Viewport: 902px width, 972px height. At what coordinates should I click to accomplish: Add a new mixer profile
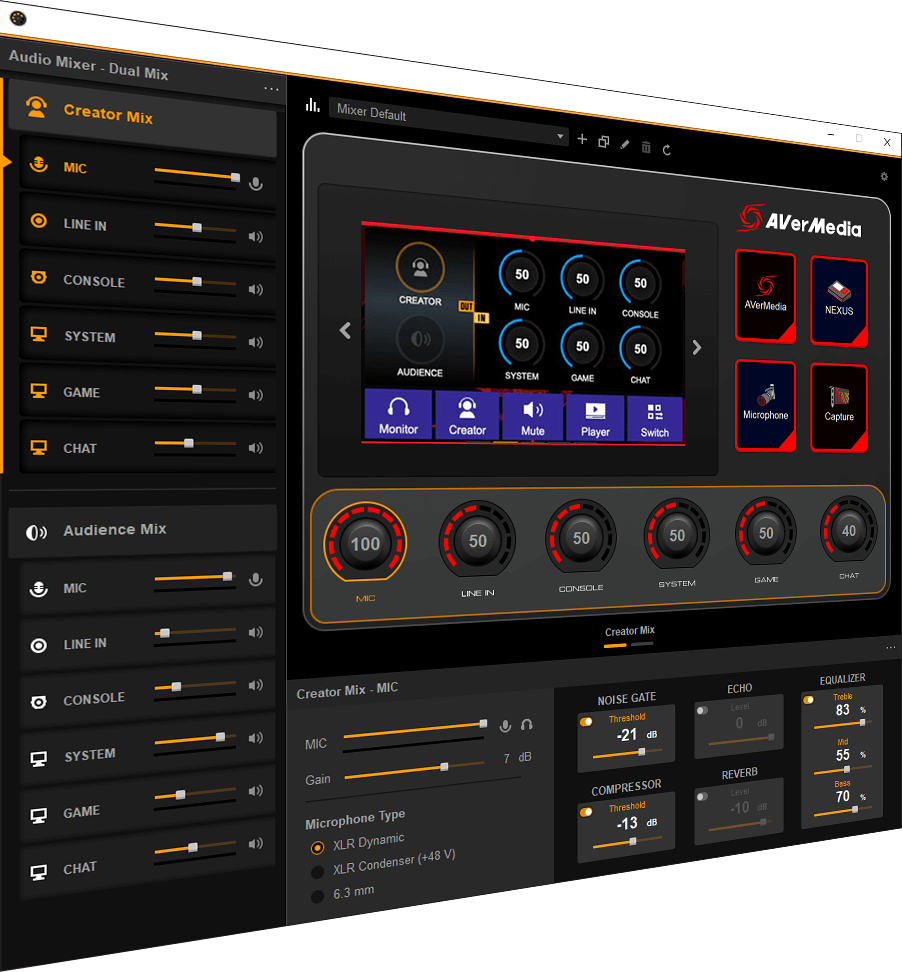tap(582, 141)
